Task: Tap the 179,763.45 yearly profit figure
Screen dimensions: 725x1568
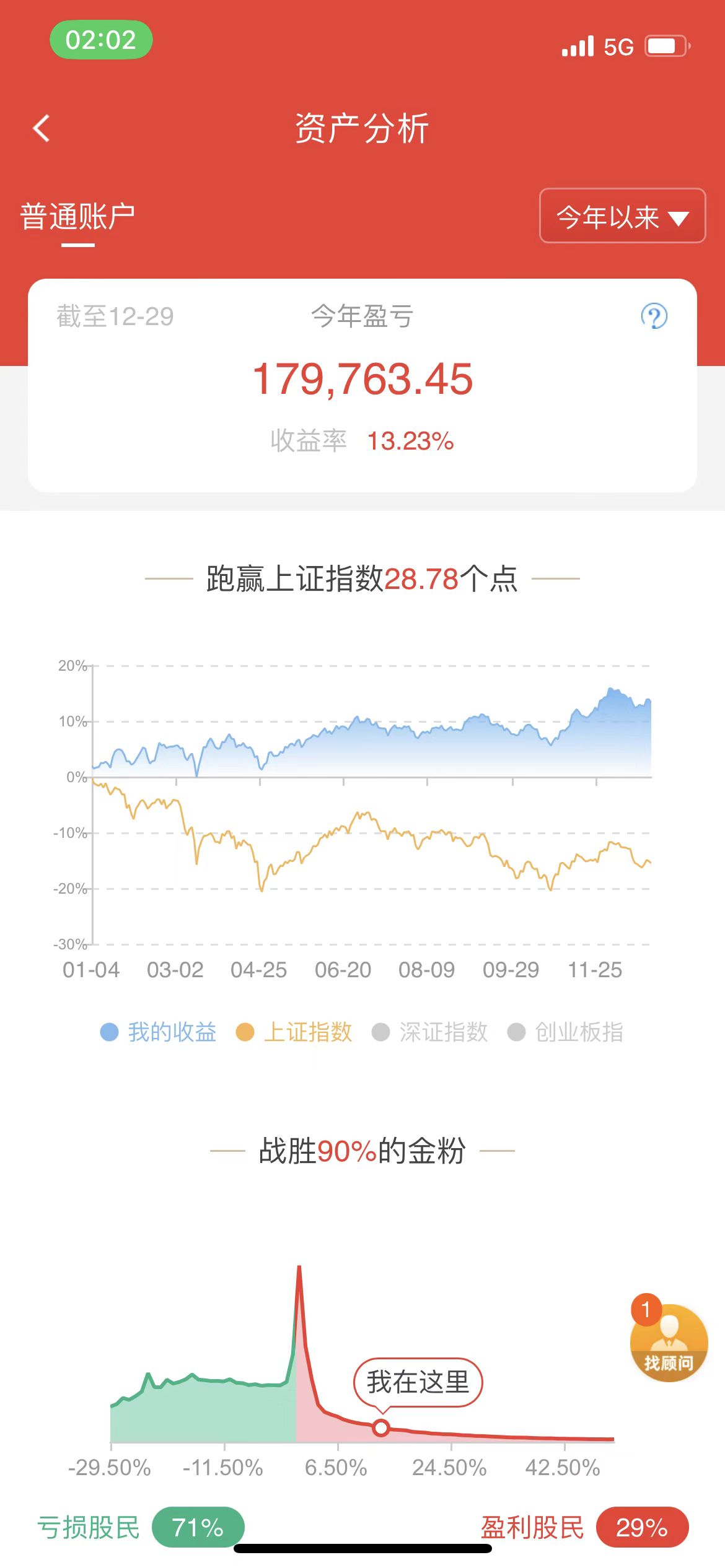Action: [362, 379]
